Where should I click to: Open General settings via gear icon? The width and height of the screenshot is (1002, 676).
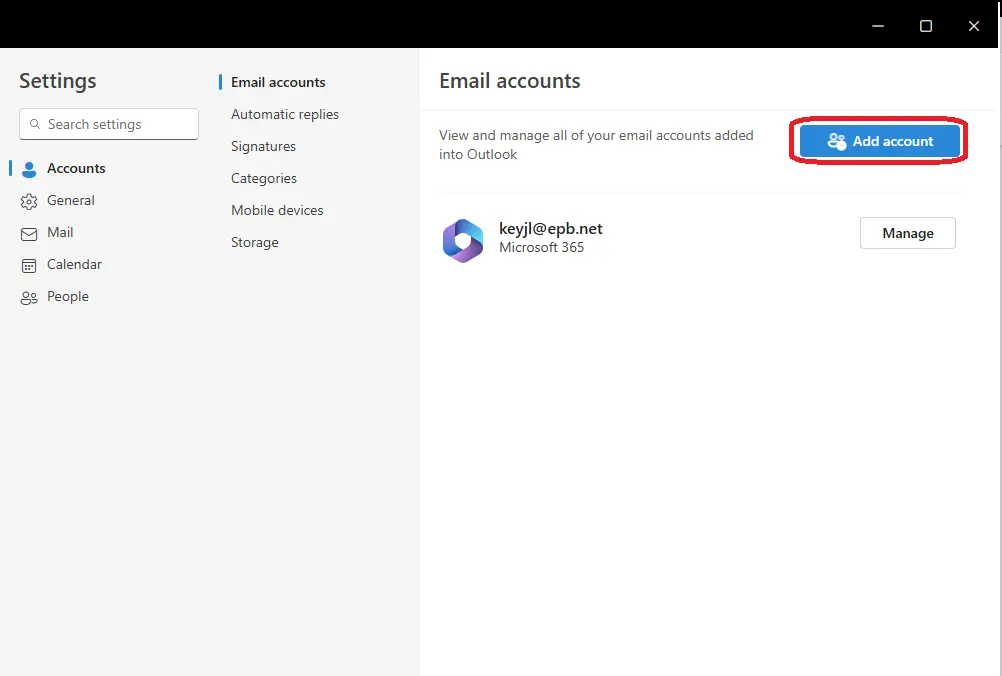29,201
